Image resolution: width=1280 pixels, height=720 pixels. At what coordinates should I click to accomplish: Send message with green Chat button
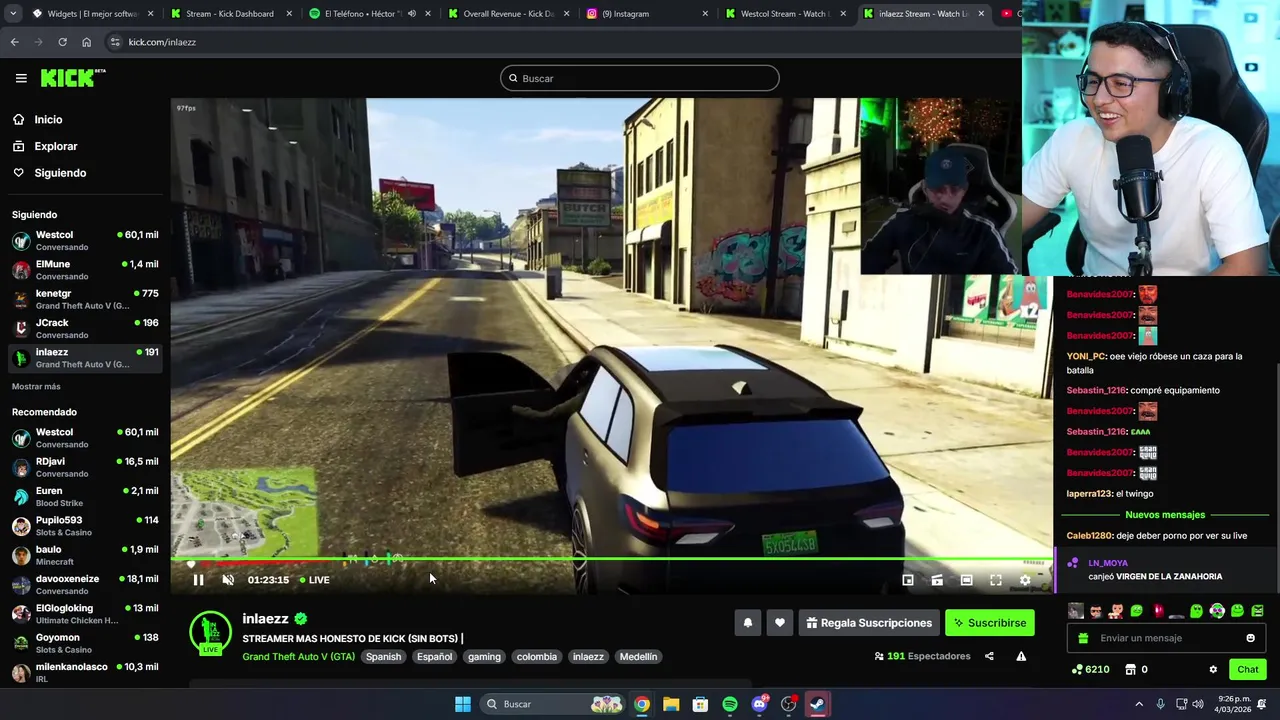tap(1248, 669)
